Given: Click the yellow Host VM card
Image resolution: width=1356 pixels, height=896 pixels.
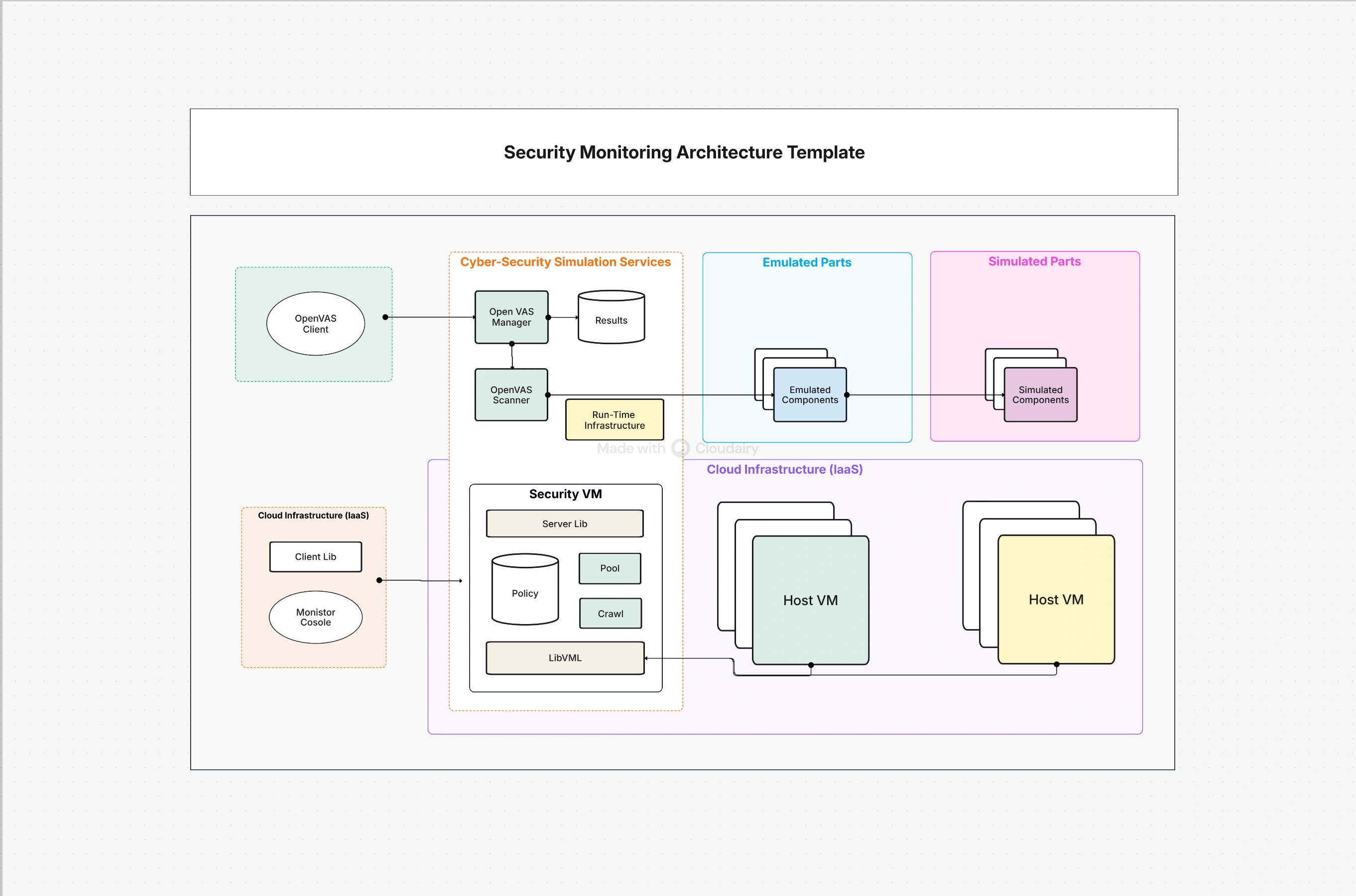Looking at the screenshot, I should 1056,600.
